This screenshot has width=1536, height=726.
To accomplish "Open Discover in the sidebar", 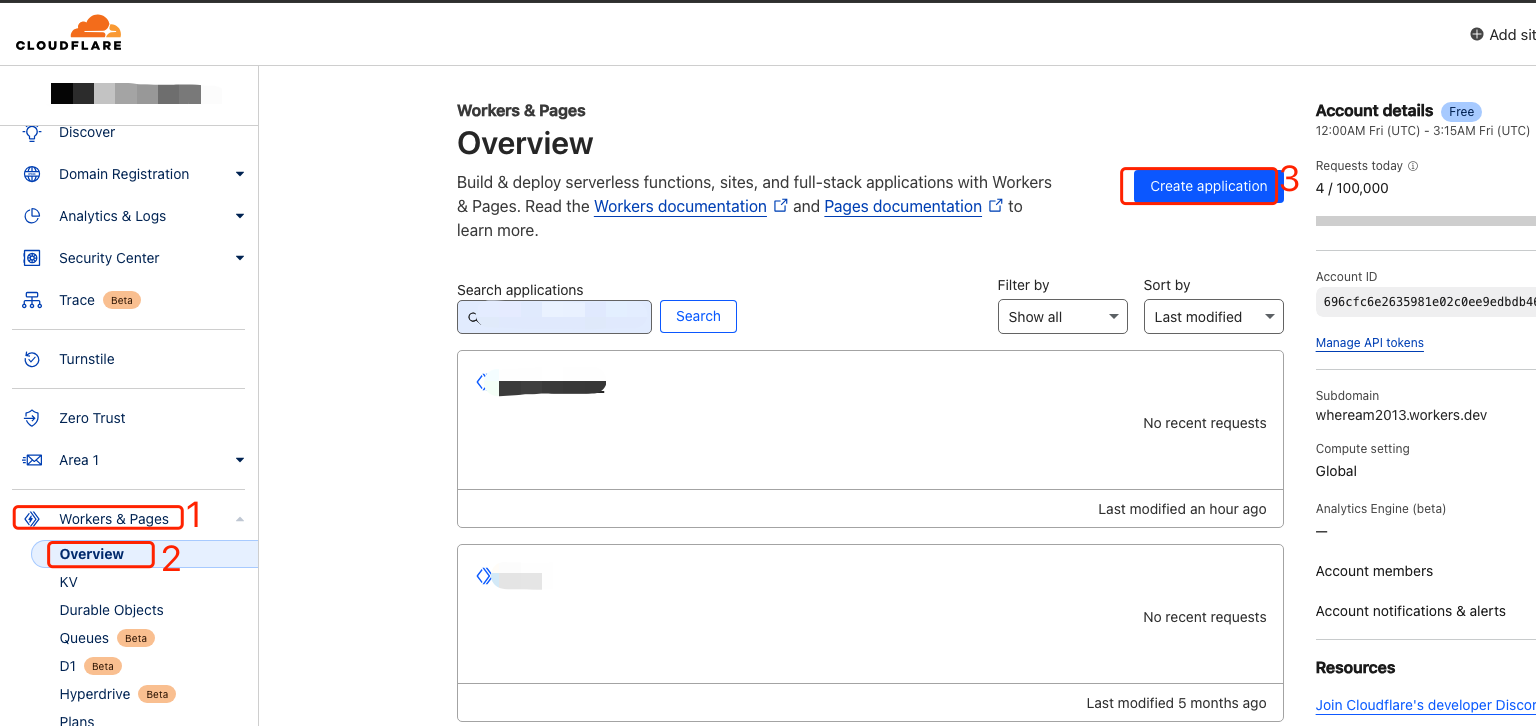I will [87, 132].
